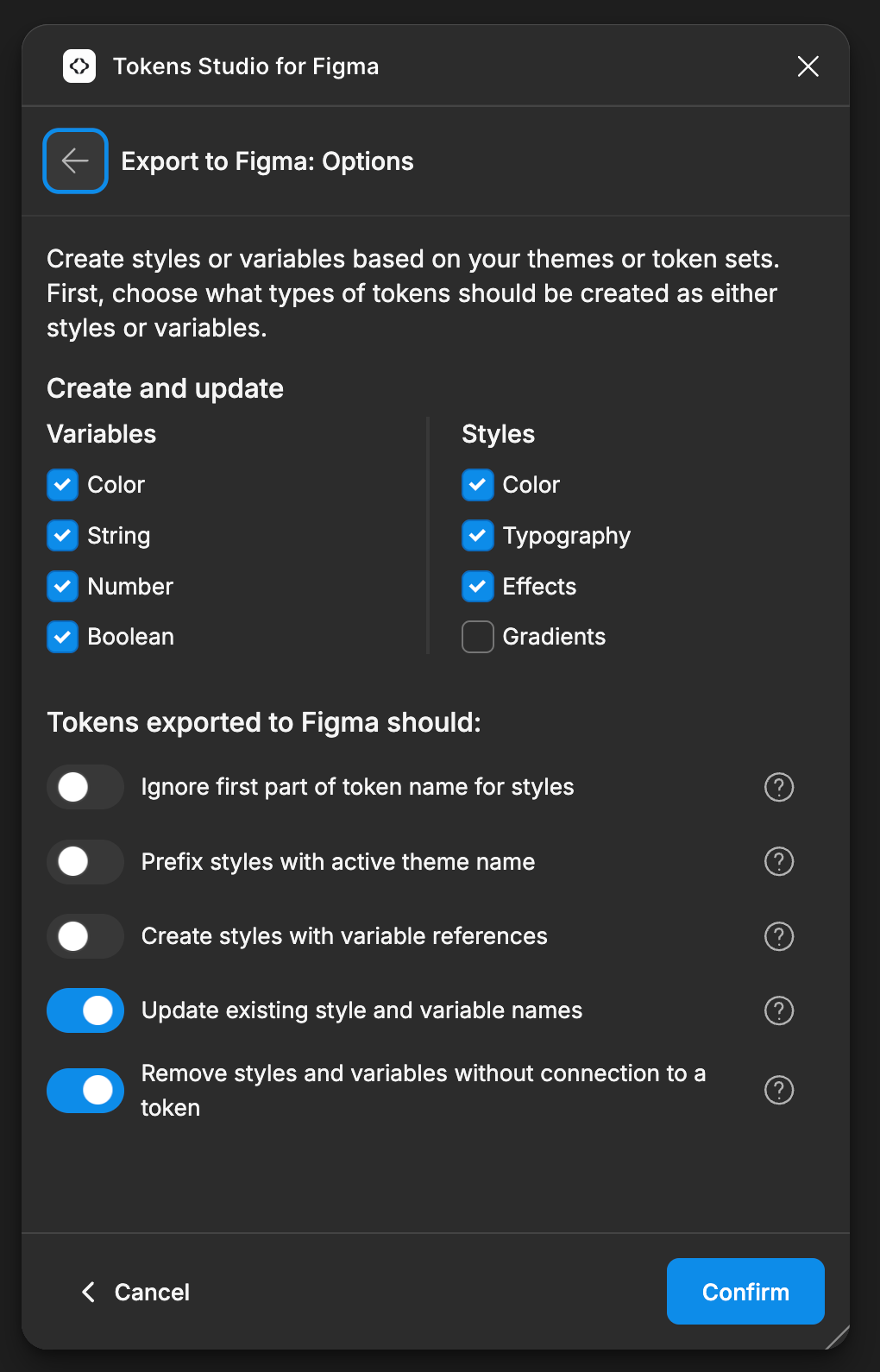Viewport: 880px width, 1372px height.
Task: Click the Export to Figma: Options heading
Action: click(x=267, y=161)
